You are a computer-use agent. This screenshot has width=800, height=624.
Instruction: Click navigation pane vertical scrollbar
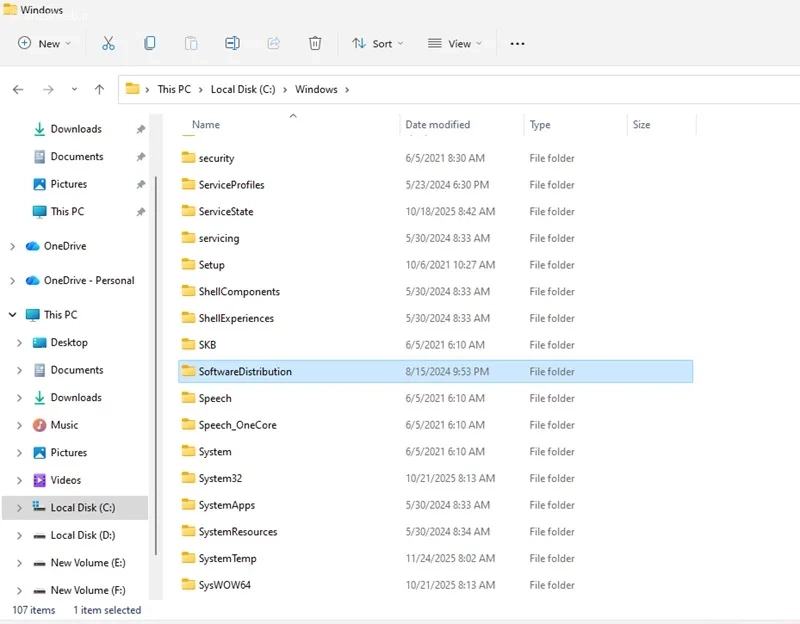pos(156,365)
